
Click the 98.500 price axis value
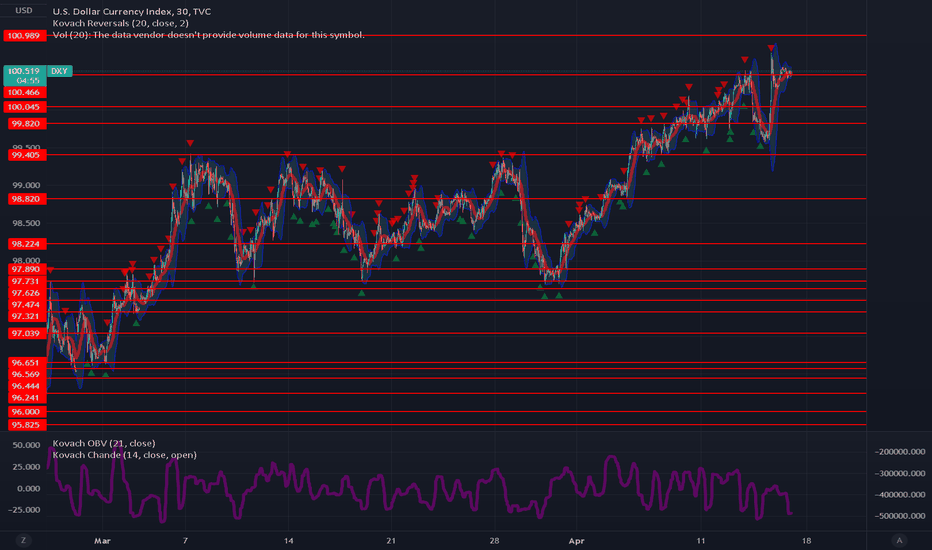pyautogui.click(x=26, y=224)
